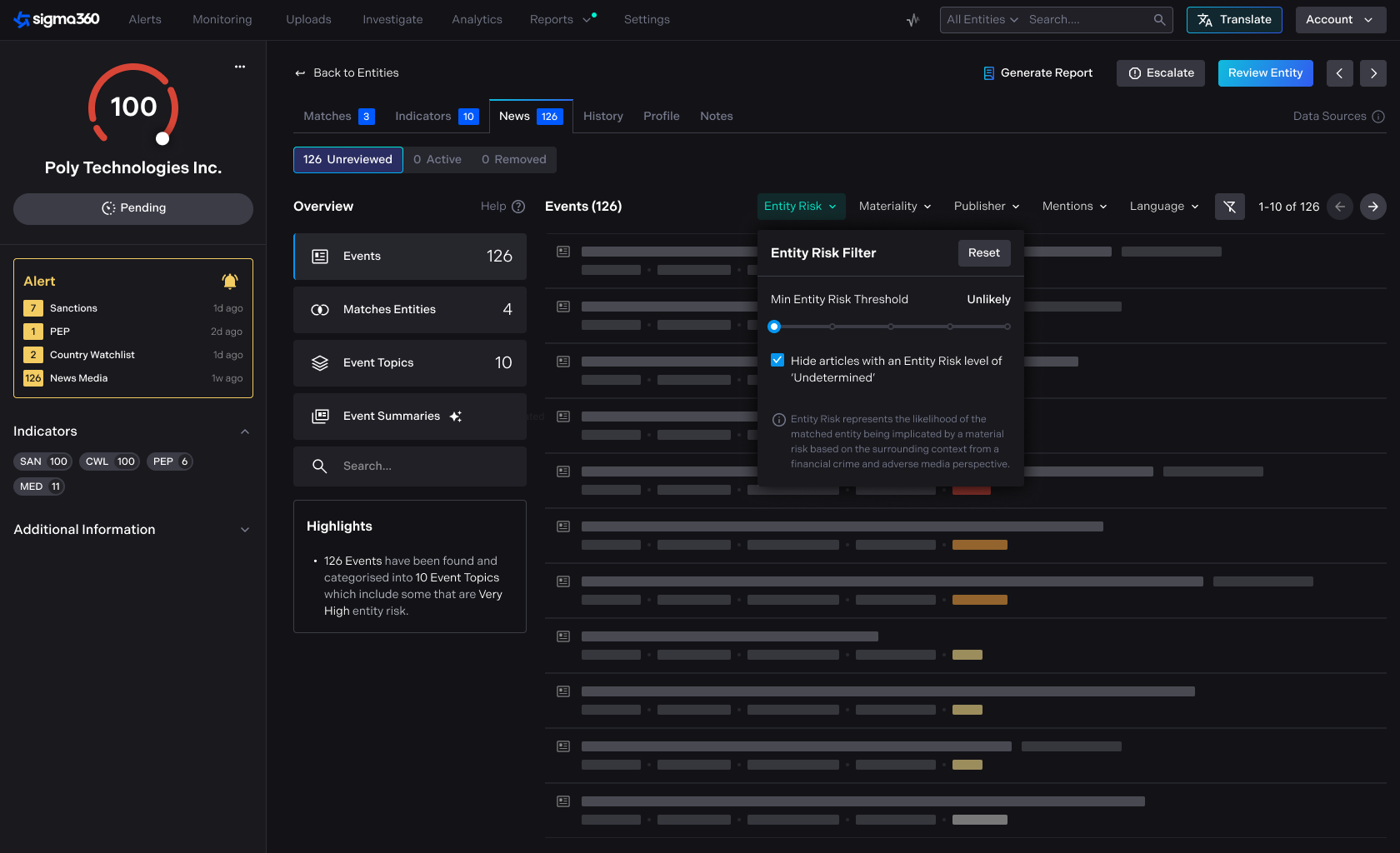Go to previous entity with left chevron
Viewport: 1400px width, 853px height.
pos(1339,73)
